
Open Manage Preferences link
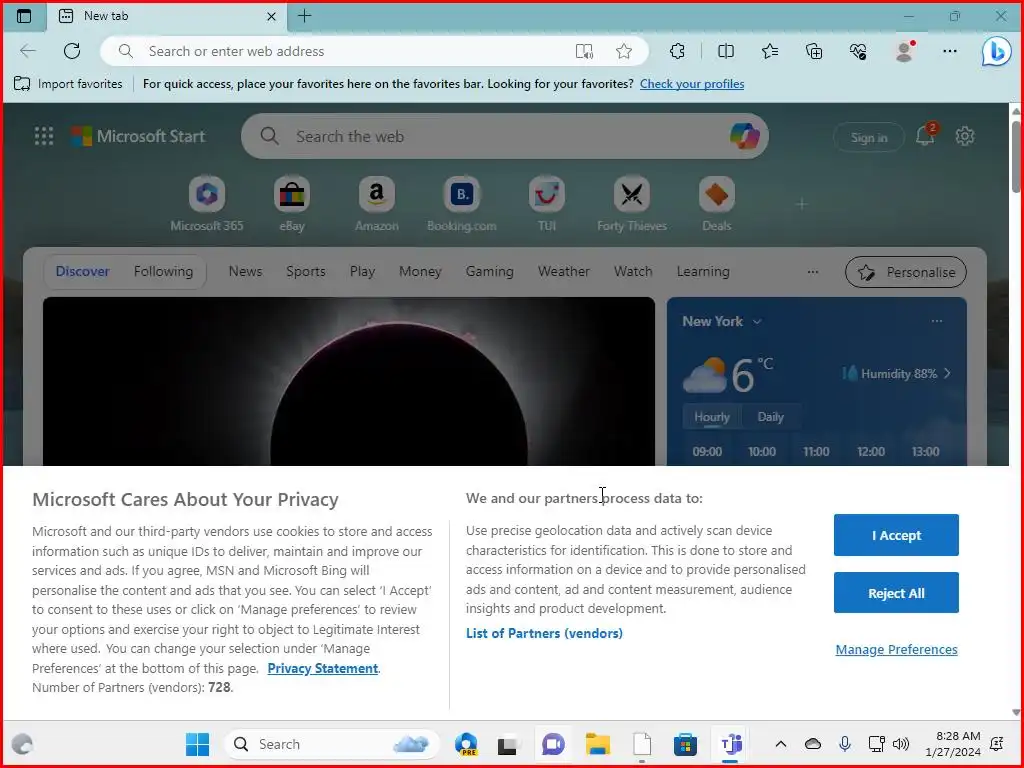(x=897, y=649)
